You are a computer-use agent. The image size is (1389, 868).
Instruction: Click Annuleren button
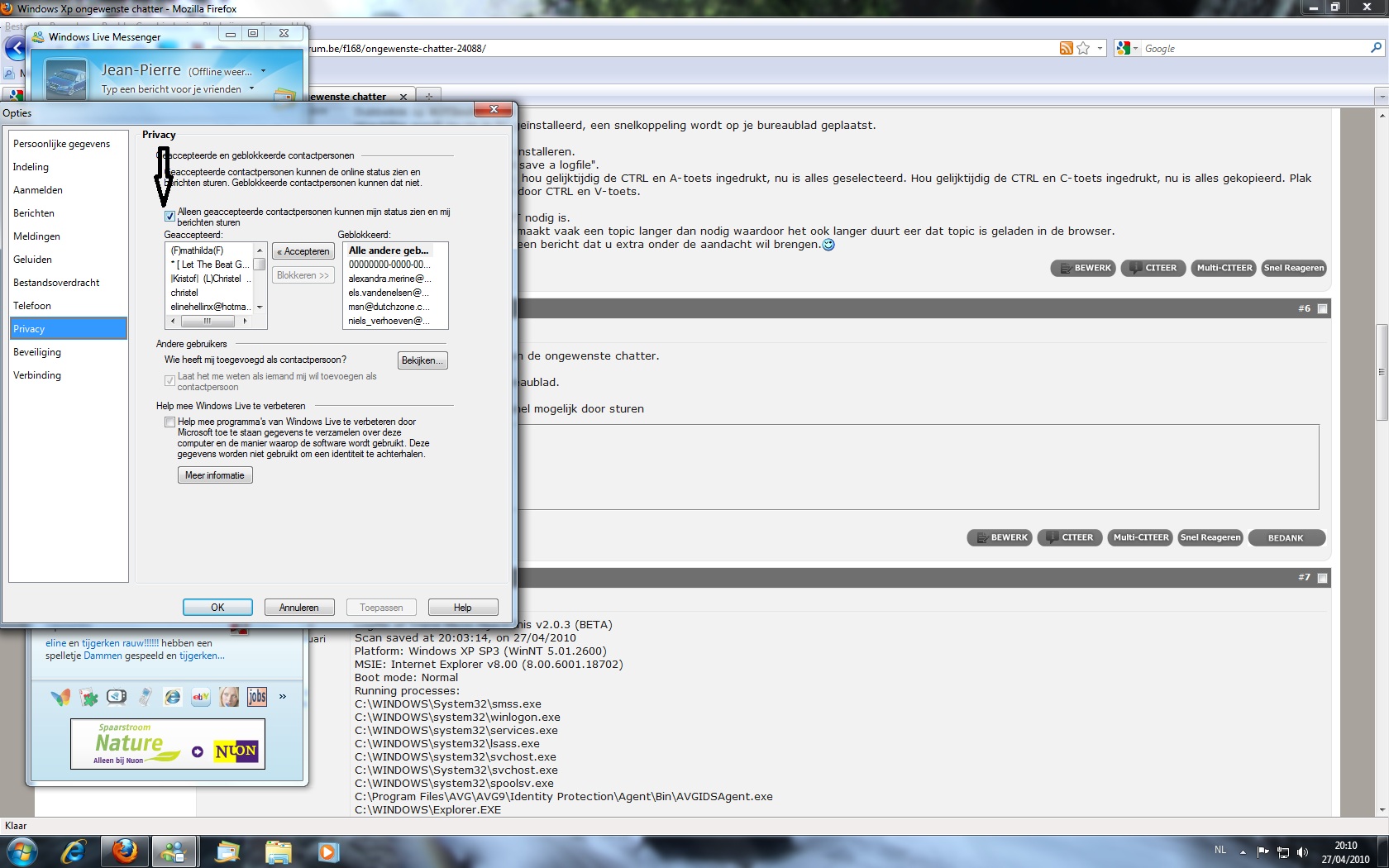coord(299,608)
